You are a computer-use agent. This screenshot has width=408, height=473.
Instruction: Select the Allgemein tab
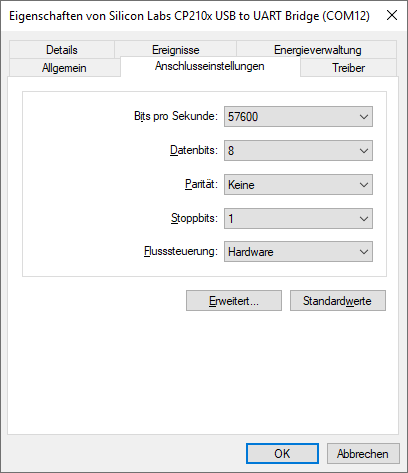pos(64,68)
